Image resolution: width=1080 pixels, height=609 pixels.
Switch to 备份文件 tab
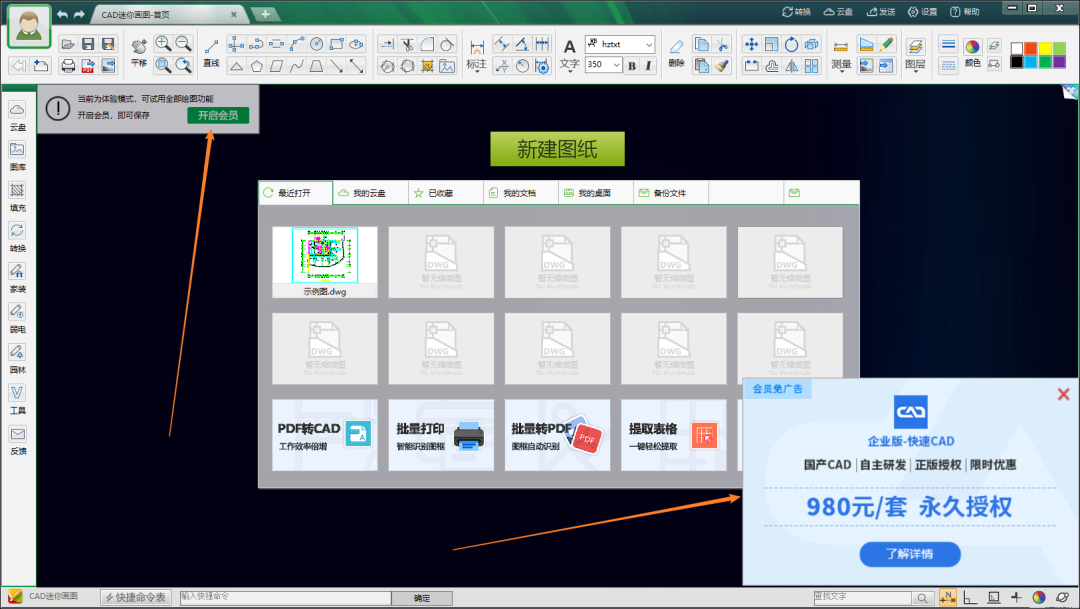[671, 193]
